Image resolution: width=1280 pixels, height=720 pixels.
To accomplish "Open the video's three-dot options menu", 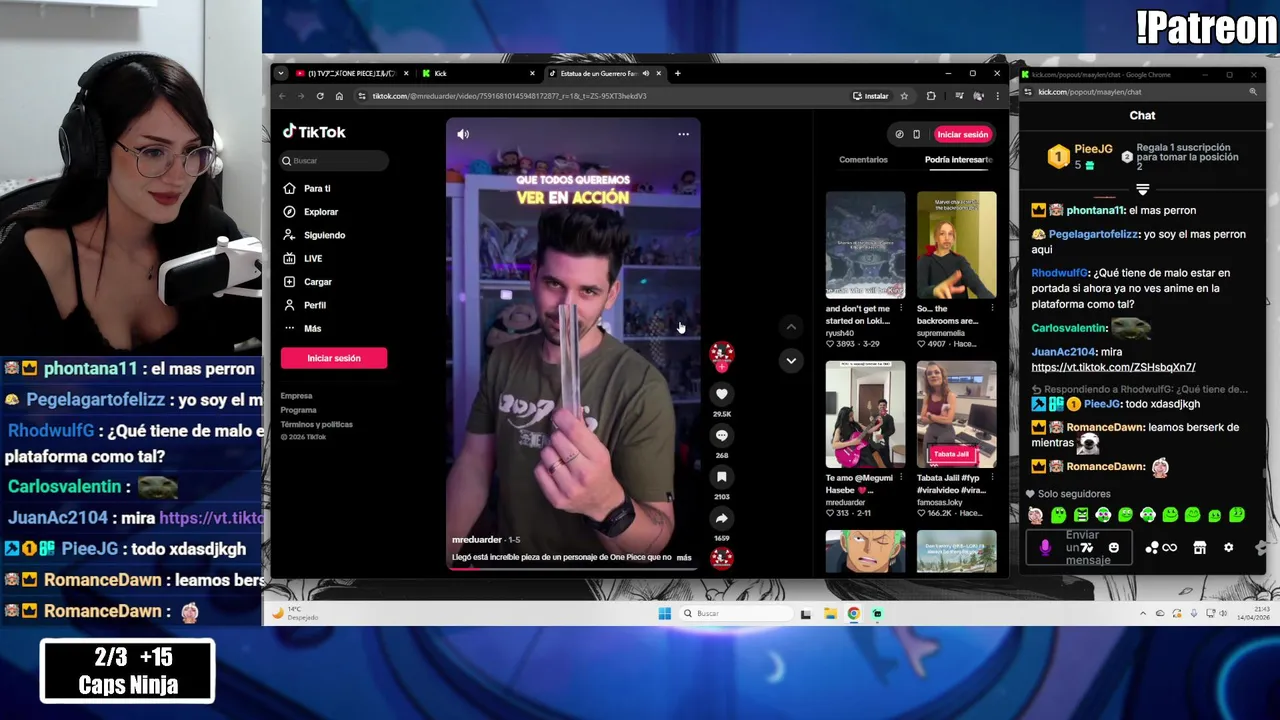I will tap(683, 134).
